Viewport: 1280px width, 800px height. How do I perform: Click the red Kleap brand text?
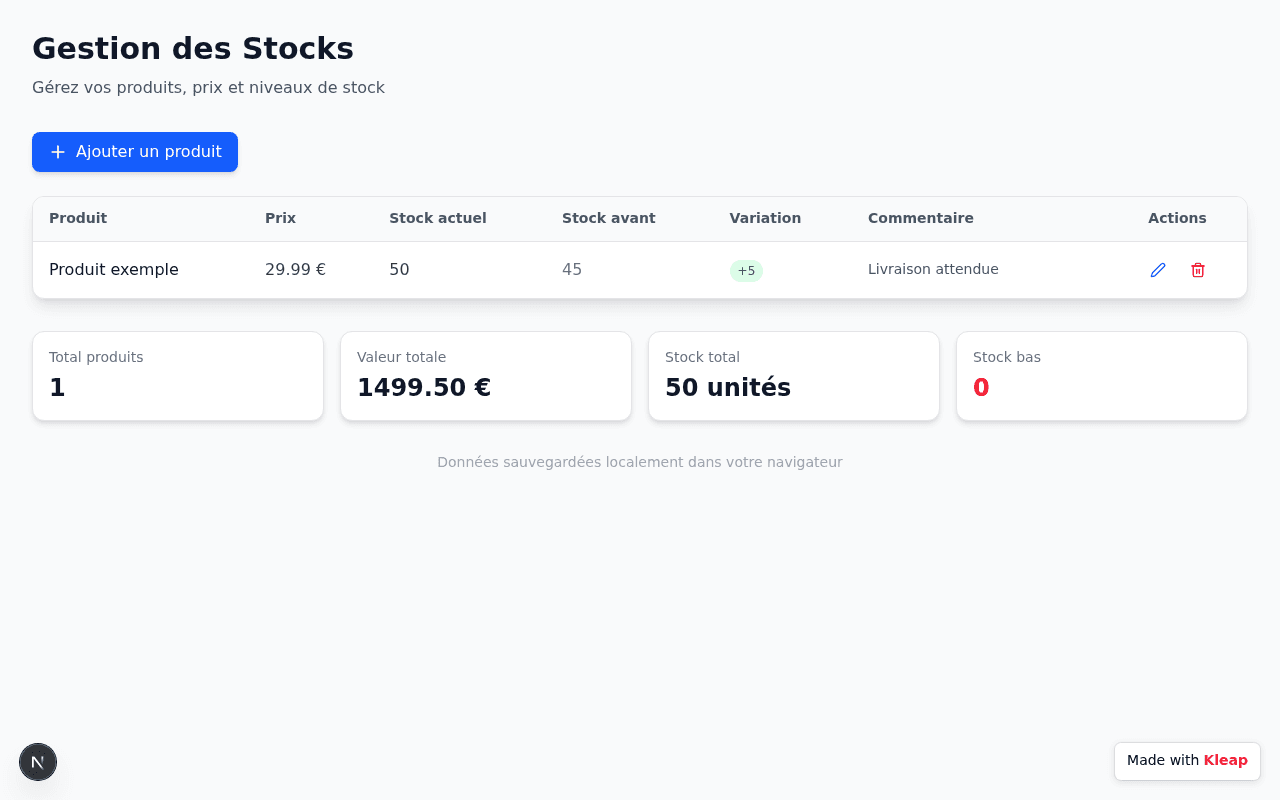(1225, 760)
